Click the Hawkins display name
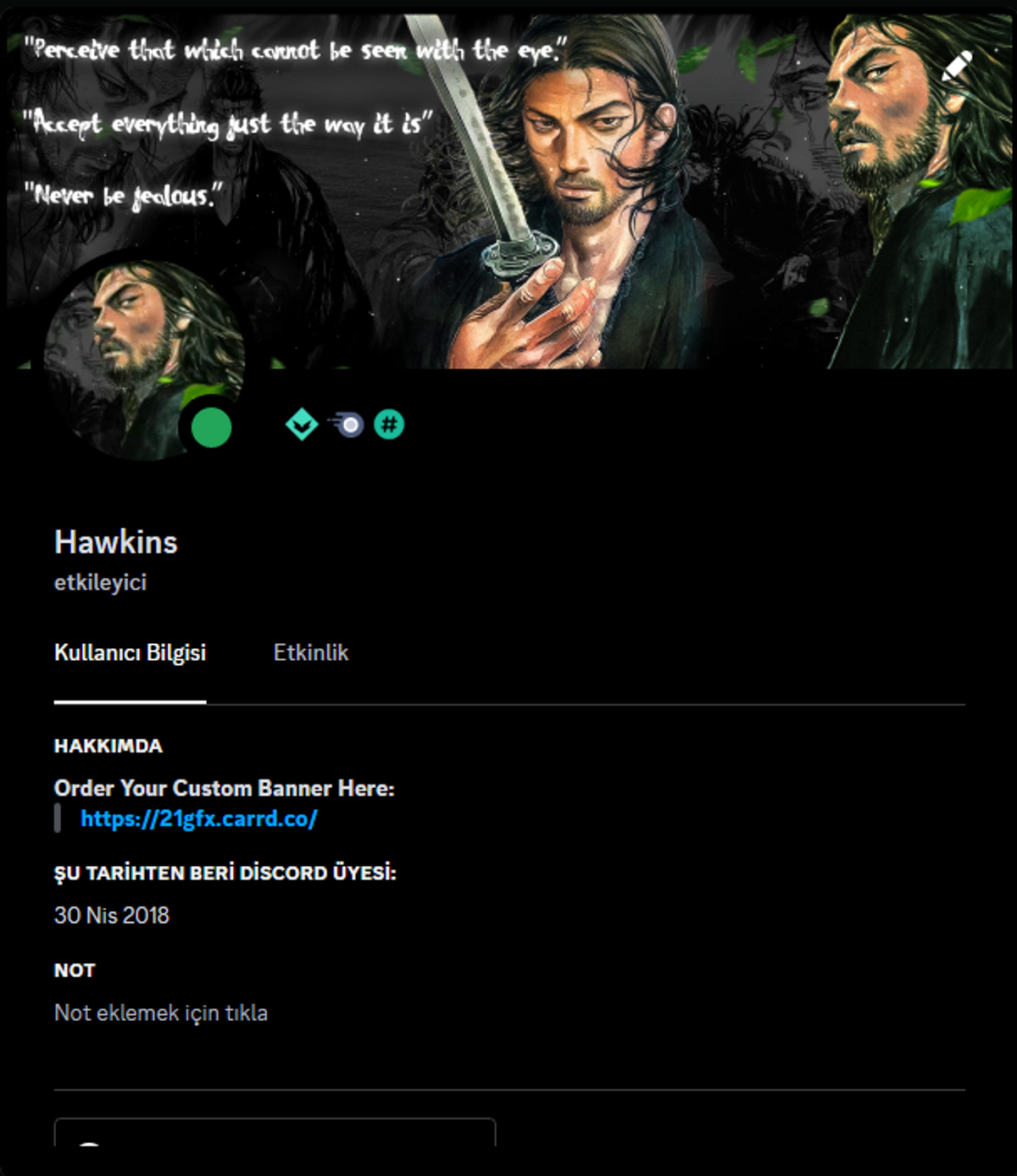 116,542
